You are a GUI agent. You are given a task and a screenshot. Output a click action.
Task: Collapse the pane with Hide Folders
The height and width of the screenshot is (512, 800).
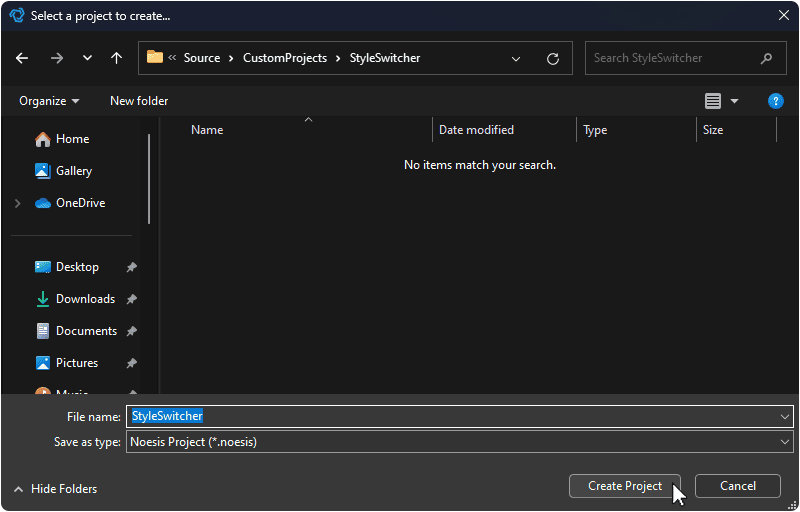(x=56, y=489)
